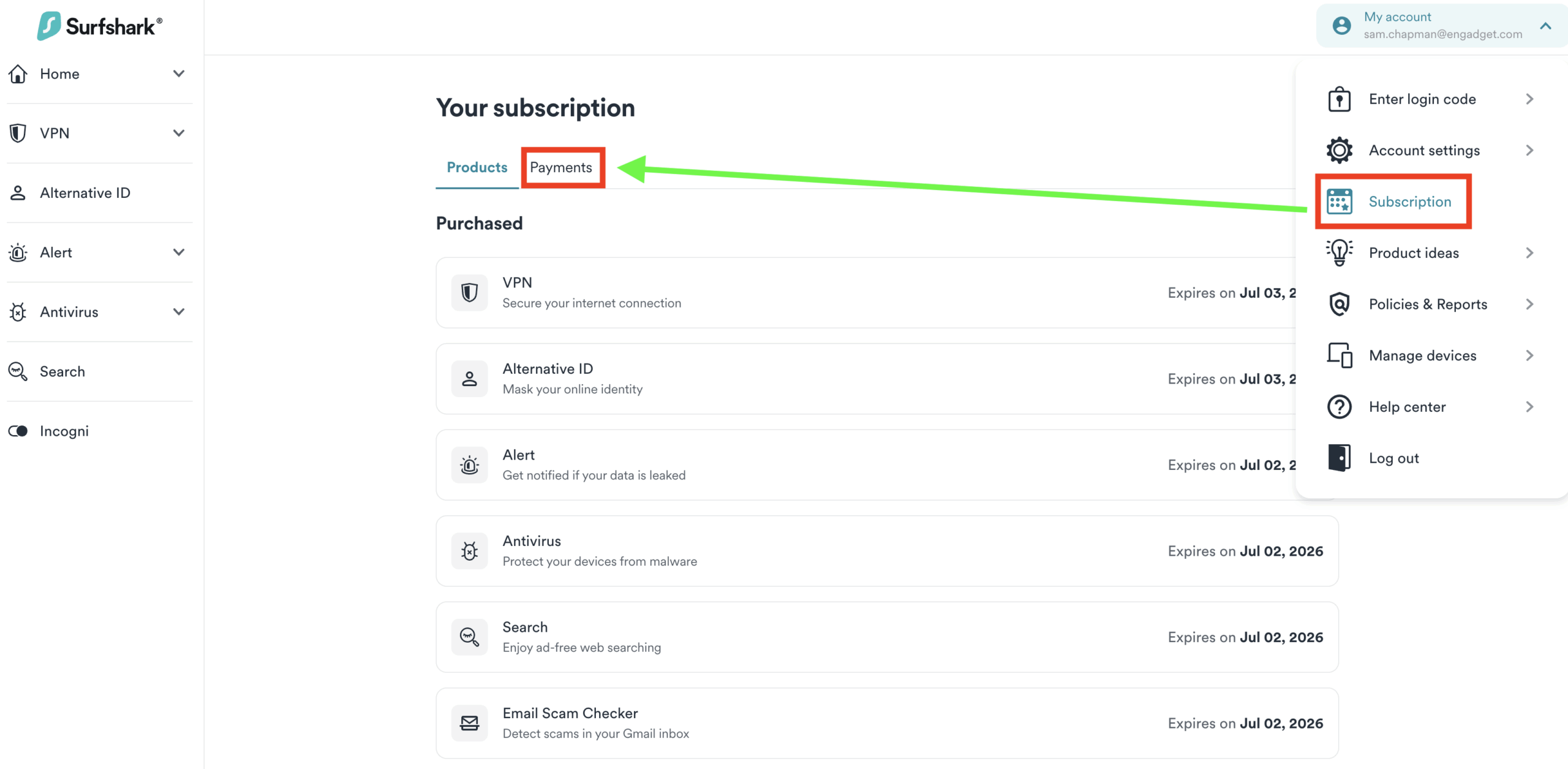This screenshot has width=1568, height=769.
Task: Select the Product ideas lightbulb icon
Action: click(1339, 252)
